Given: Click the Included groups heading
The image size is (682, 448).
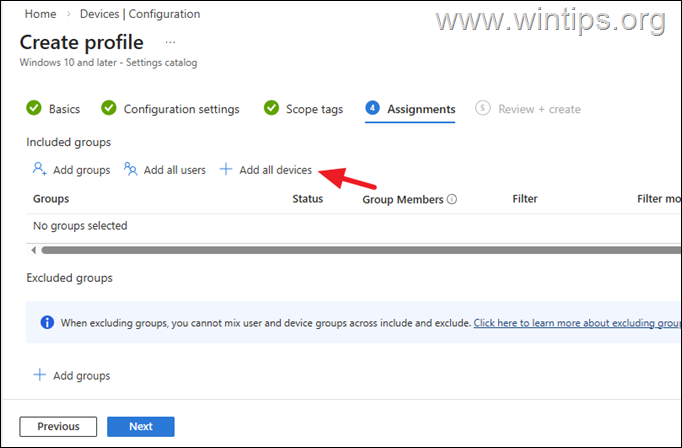Looking at the screenshot, I should (69, 142).
